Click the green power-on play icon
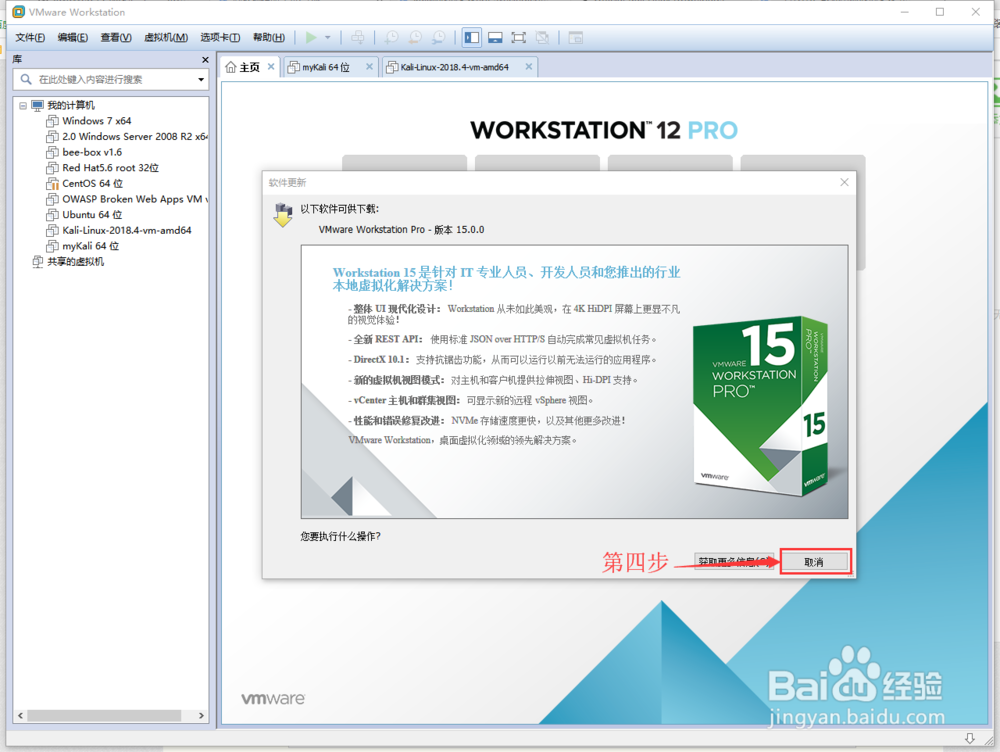Viewport: 1000px width, 752px height. click(x=311, y=38)
